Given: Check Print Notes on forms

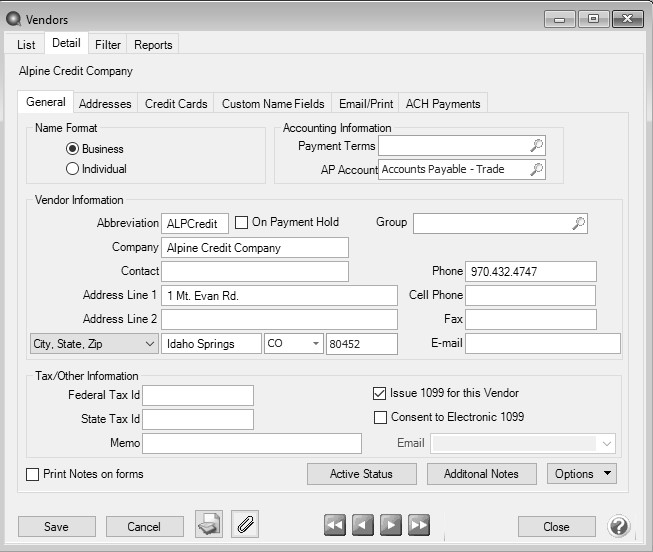Looking at the screenshot, I should click(x=32, y=474).
